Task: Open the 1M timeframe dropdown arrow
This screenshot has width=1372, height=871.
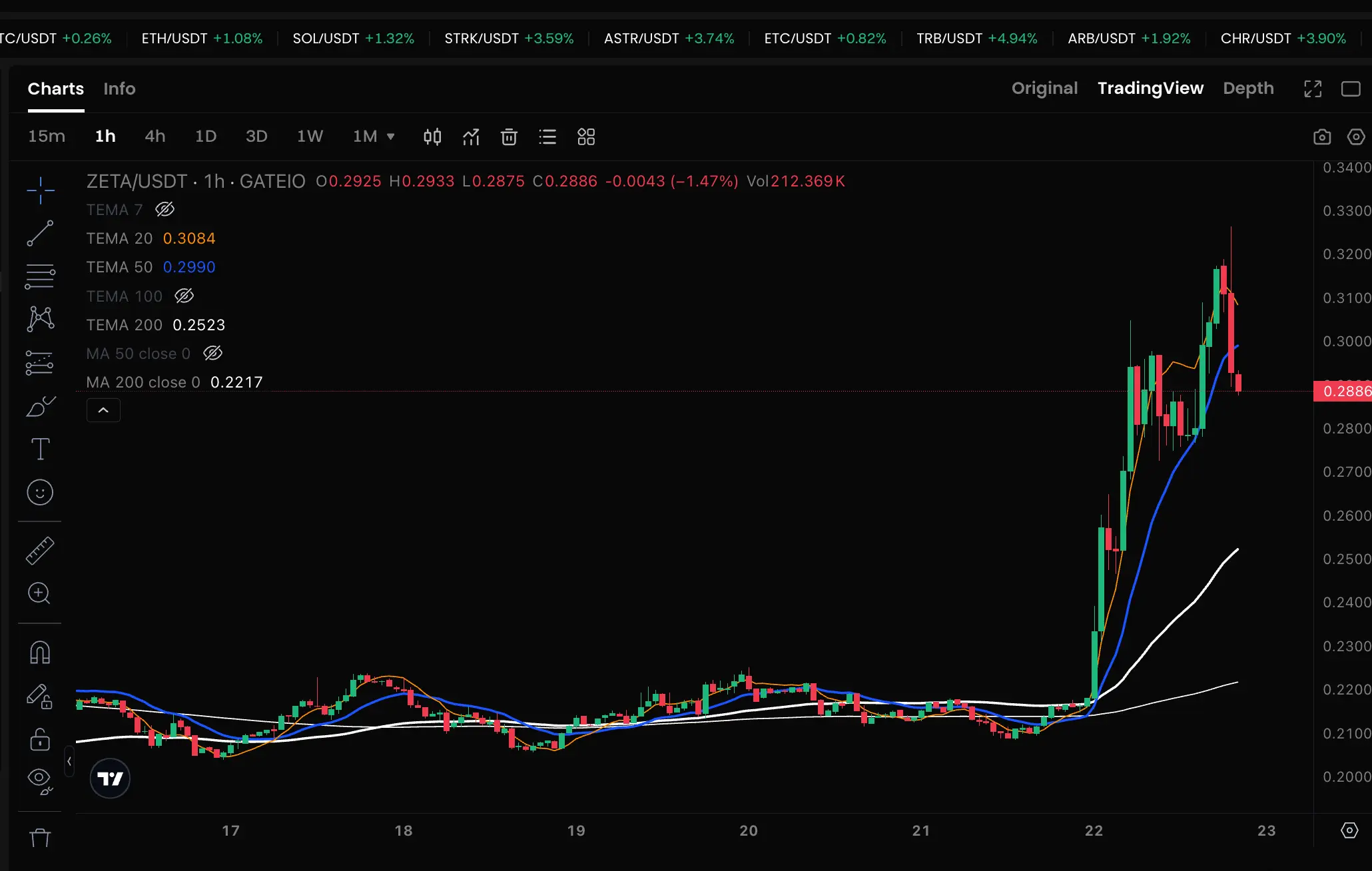Action: (391, 137)
